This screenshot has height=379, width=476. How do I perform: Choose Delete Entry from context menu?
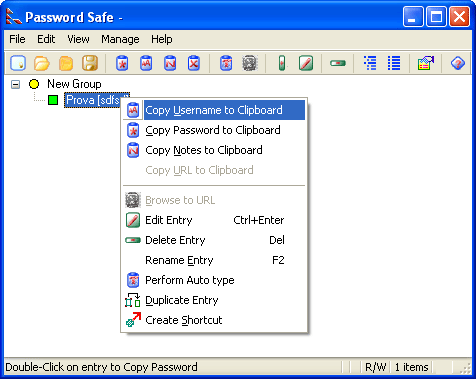click(x=214, y=240)
